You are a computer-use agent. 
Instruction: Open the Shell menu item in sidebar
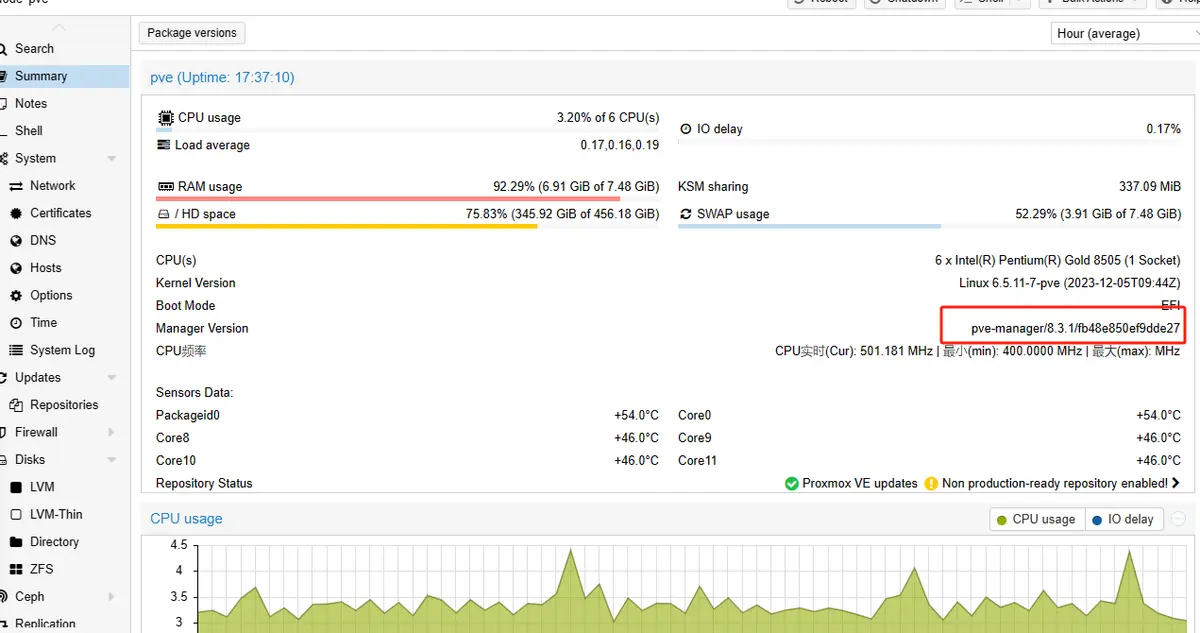point(64,131)
